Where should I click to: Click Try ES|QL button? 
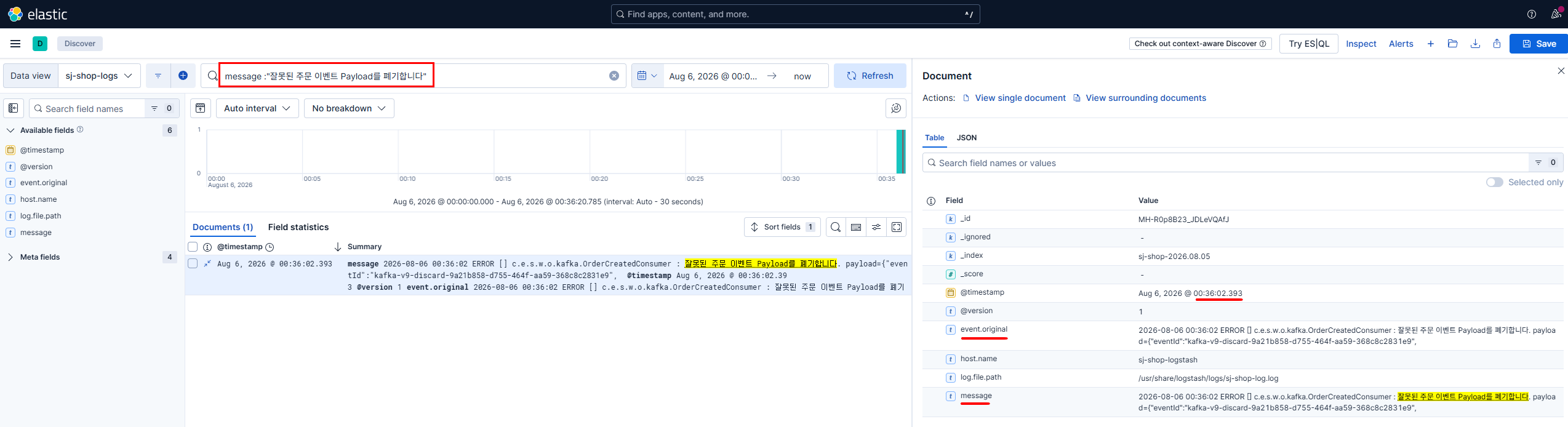coord(1309,44)
